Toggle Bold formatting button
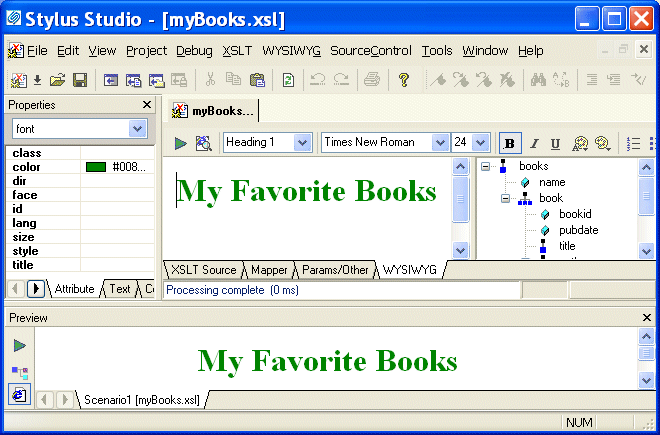Screen dimensions: 660x435 pos(510,143)
